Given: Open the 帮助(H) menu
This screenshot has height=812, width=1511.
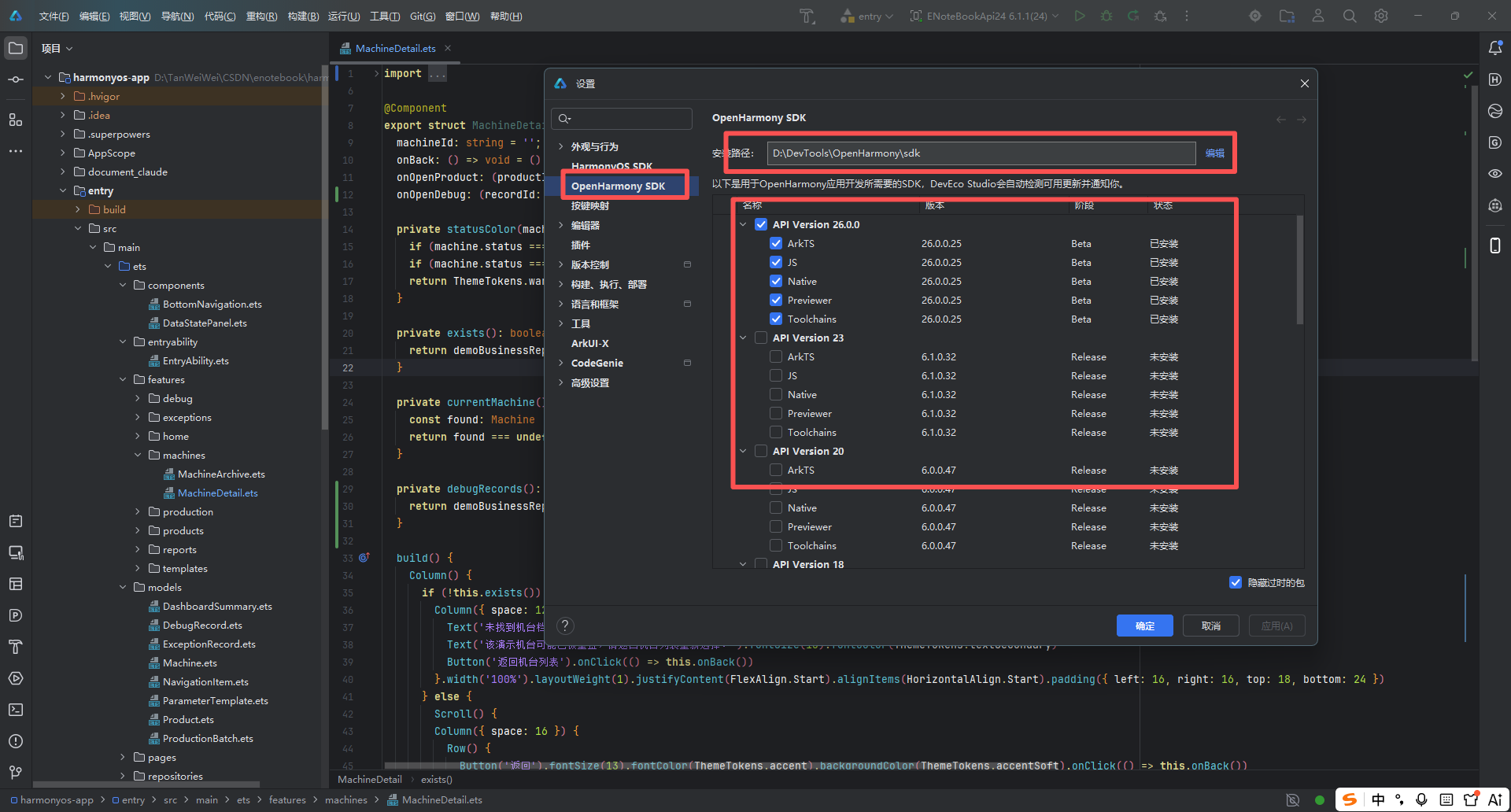Looking at the screenshot, I should (x=506, y=16).
